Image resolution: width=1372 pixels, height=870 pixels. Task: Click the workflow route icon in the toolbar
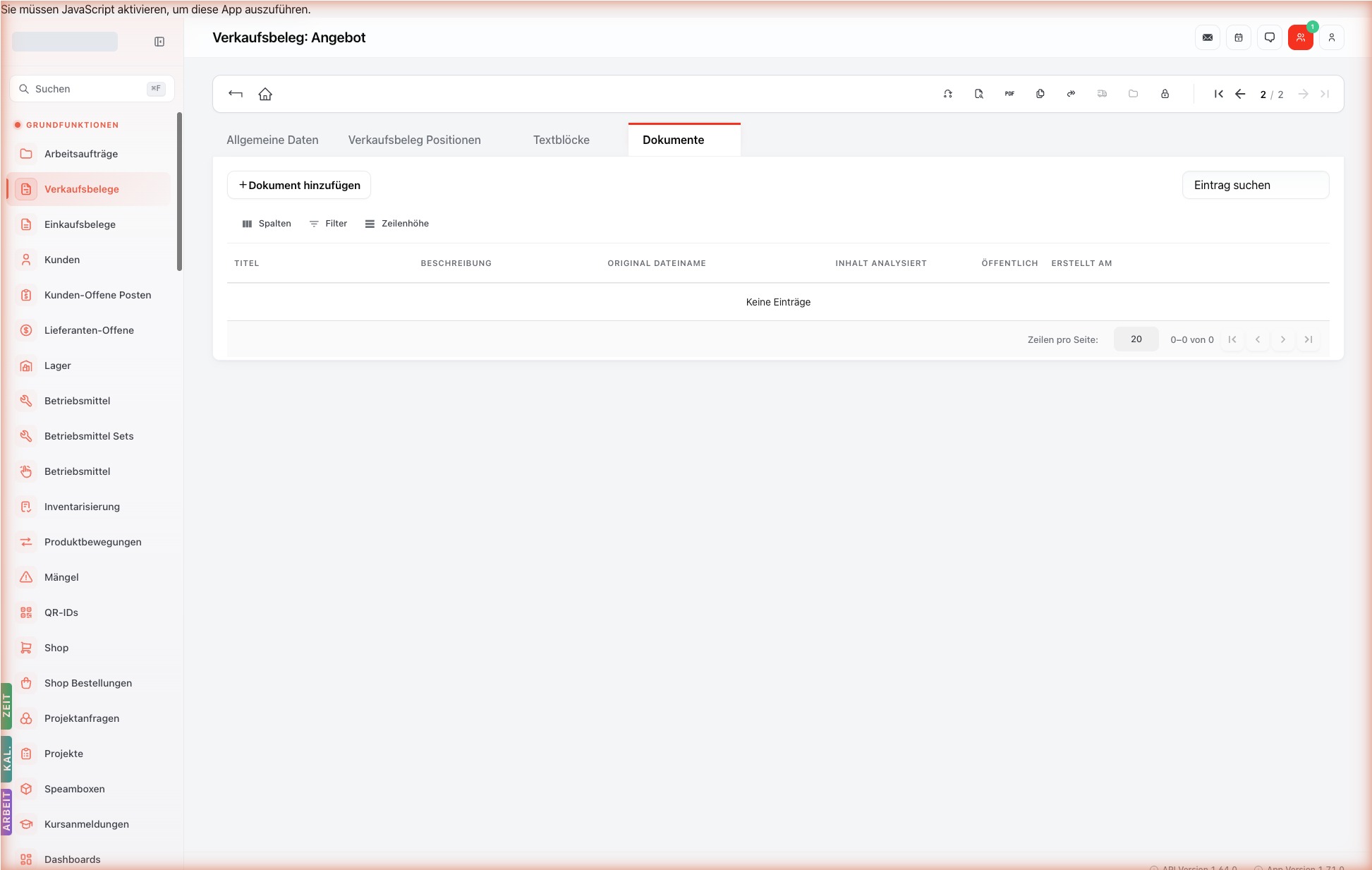948,94
